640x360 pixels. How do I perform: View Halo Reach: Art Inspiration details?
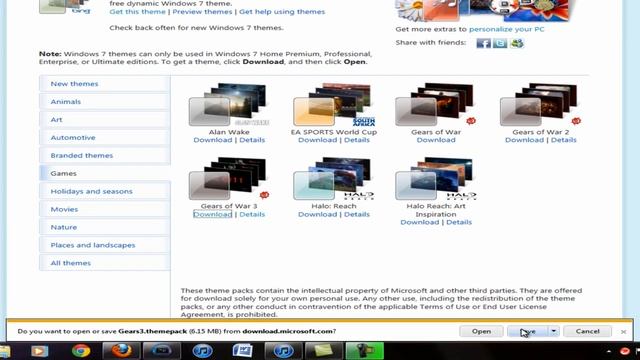(x=459, y=222)
